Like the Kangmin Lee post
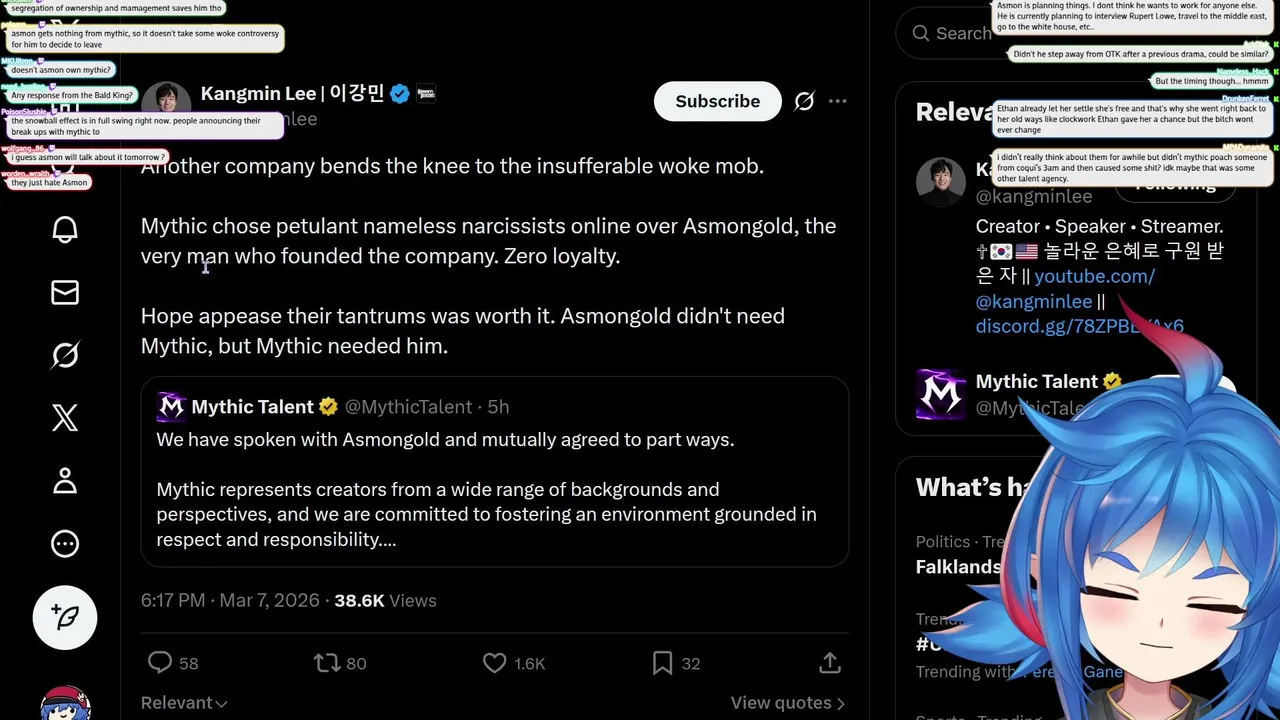Viewport: 1280px width, 720px height. [x=495, y=662]
